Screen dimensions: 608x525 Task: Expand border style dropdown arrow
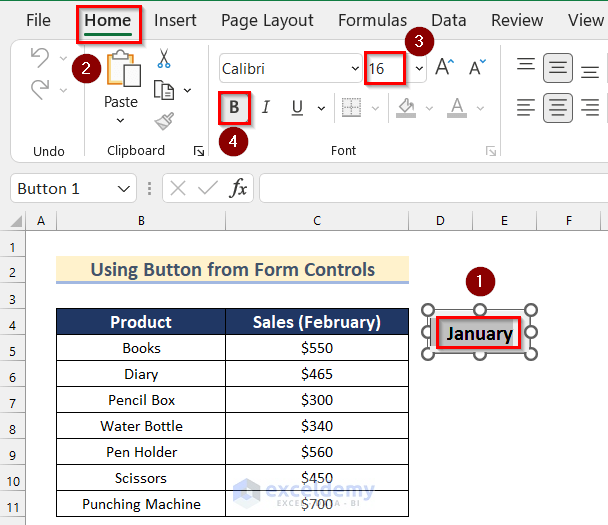(375, 108)
